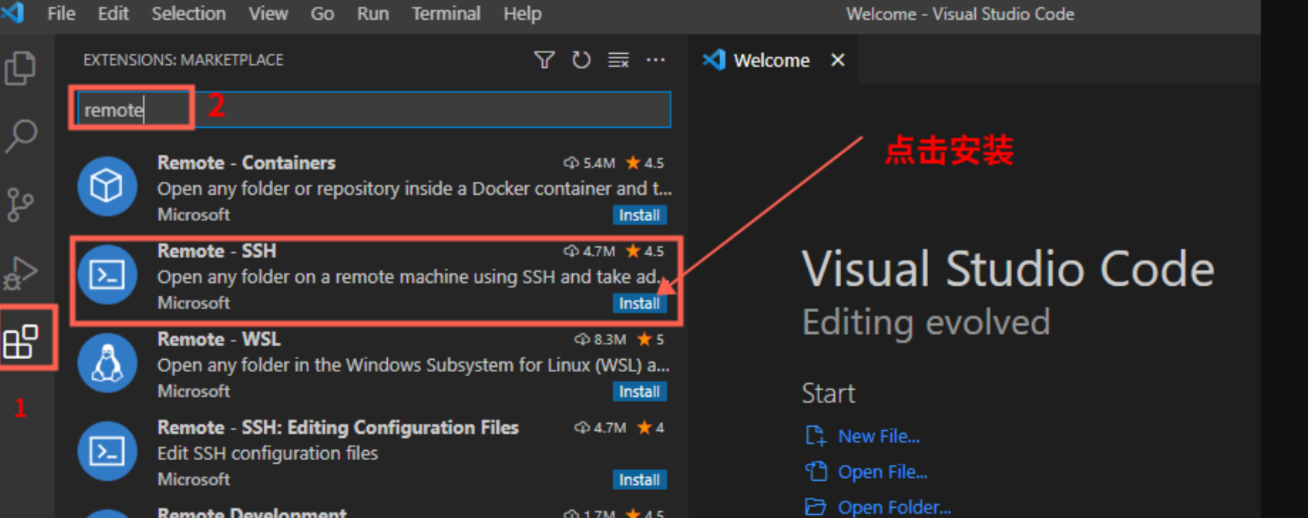Click Microsoft publisher under Remote - WSL

pyautogui.click(x=193, y=391)
